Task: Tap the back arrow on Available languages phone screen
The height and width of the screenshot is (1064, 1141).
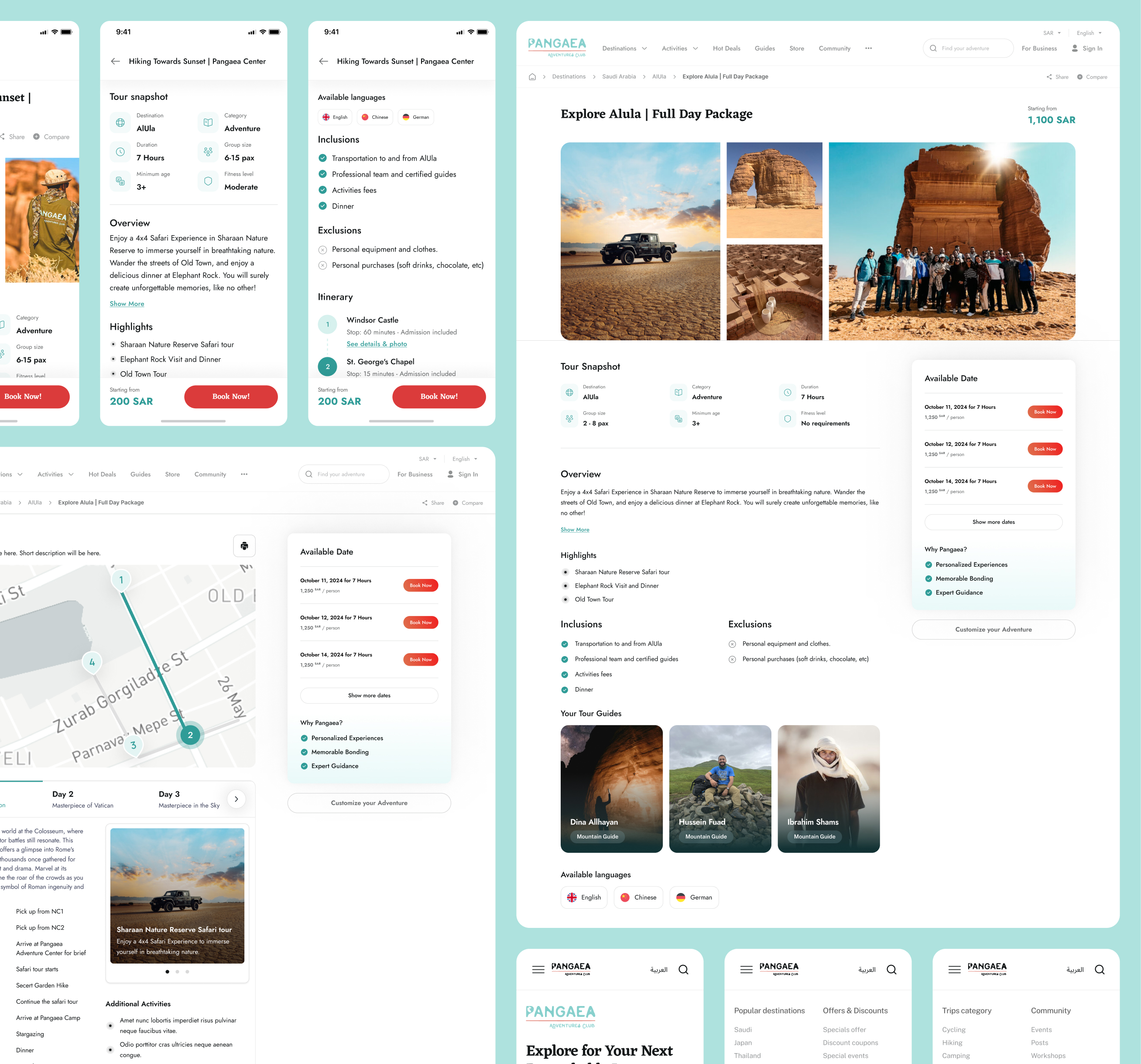Action: click(x=324, y=62)
